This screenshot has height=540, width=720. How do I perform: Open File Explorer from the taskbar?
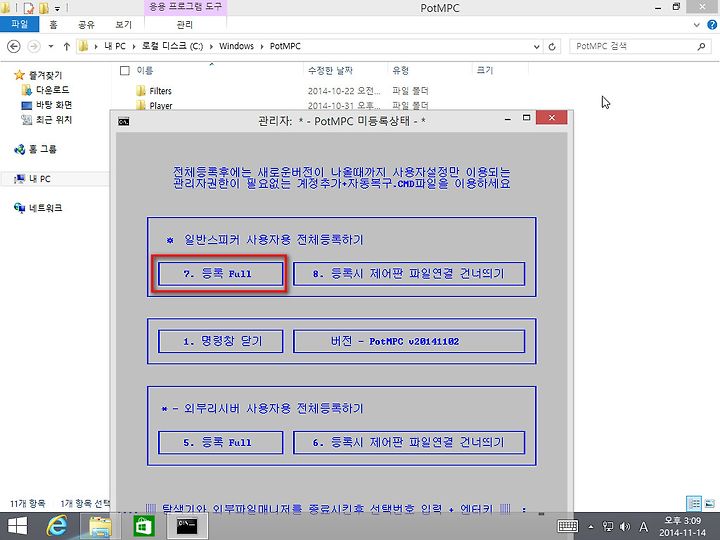point(100,526)
